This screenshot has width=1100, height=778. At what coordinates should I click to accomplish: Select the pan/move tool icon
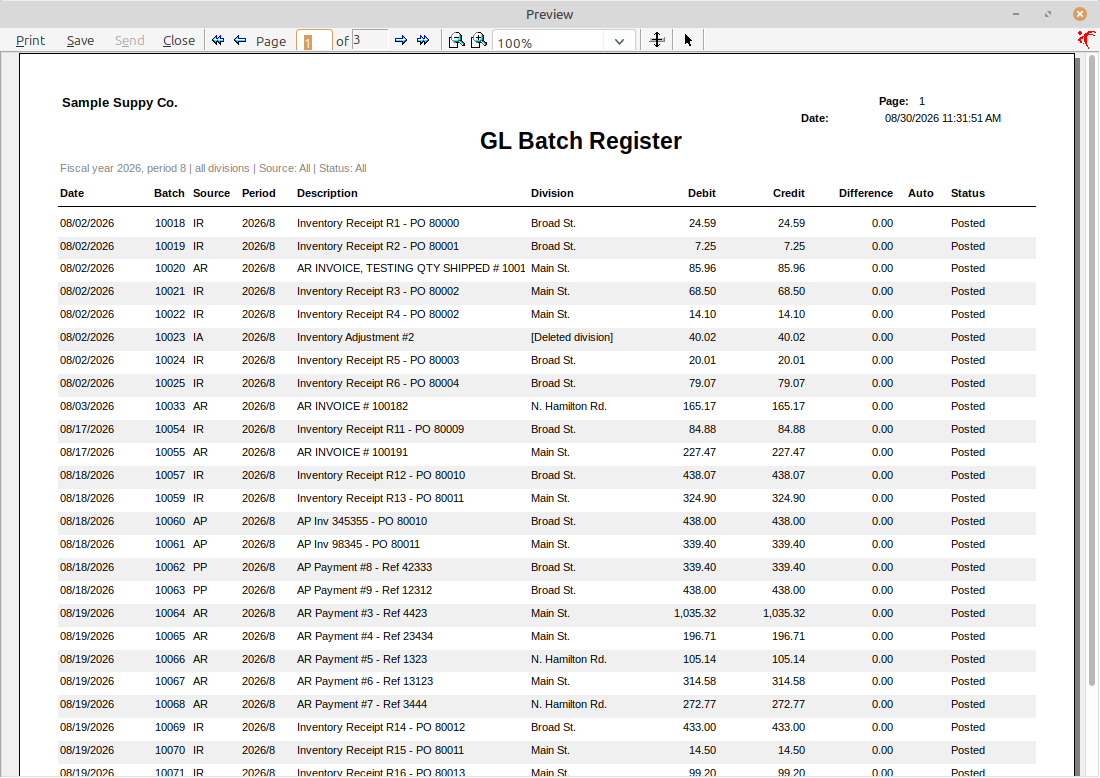point(657,40)
